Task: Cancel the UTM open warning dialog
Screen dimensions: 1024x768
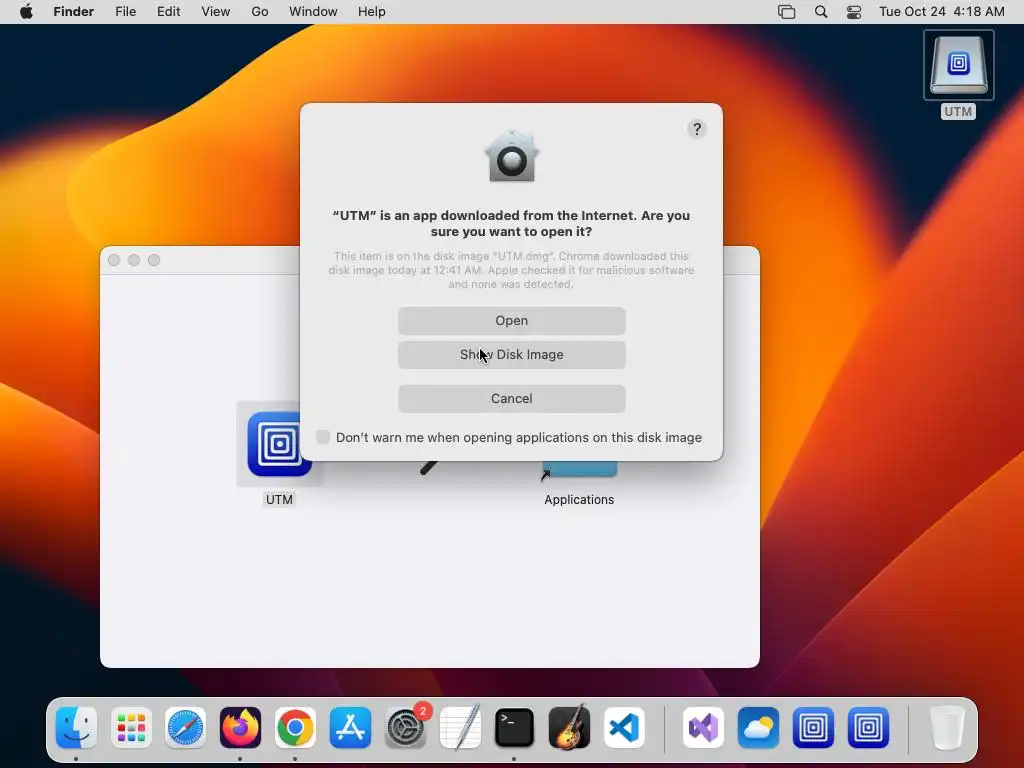Action: click(x=511, y=398)
